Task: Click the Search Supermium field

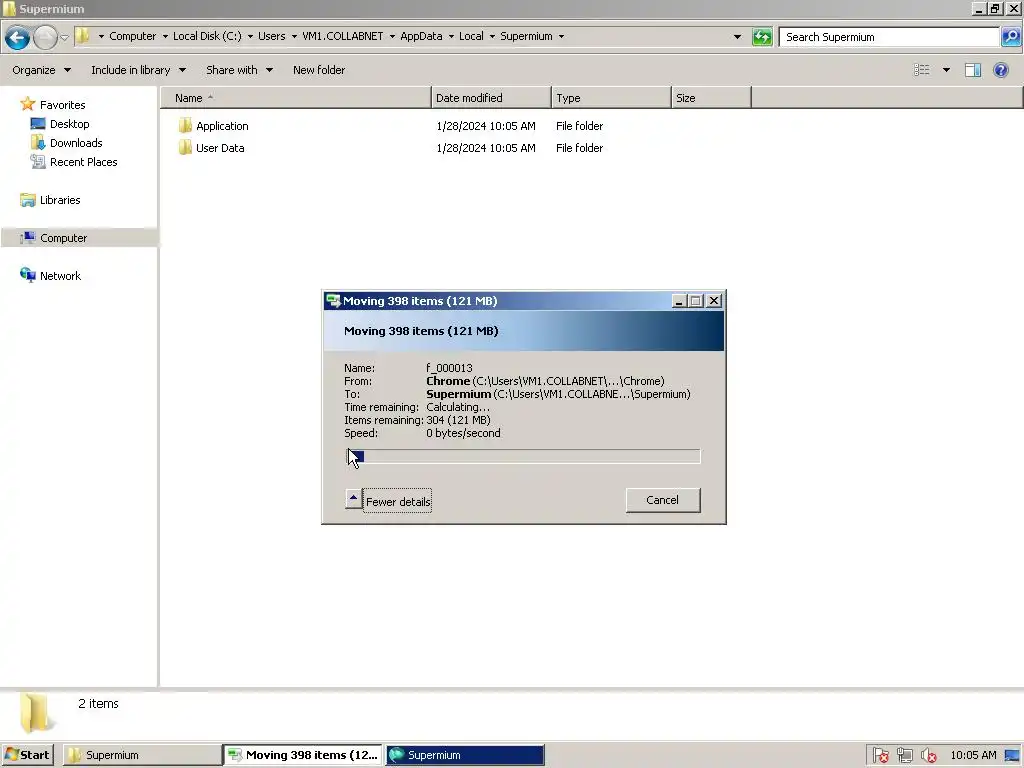Action: (x=889, y=37)
